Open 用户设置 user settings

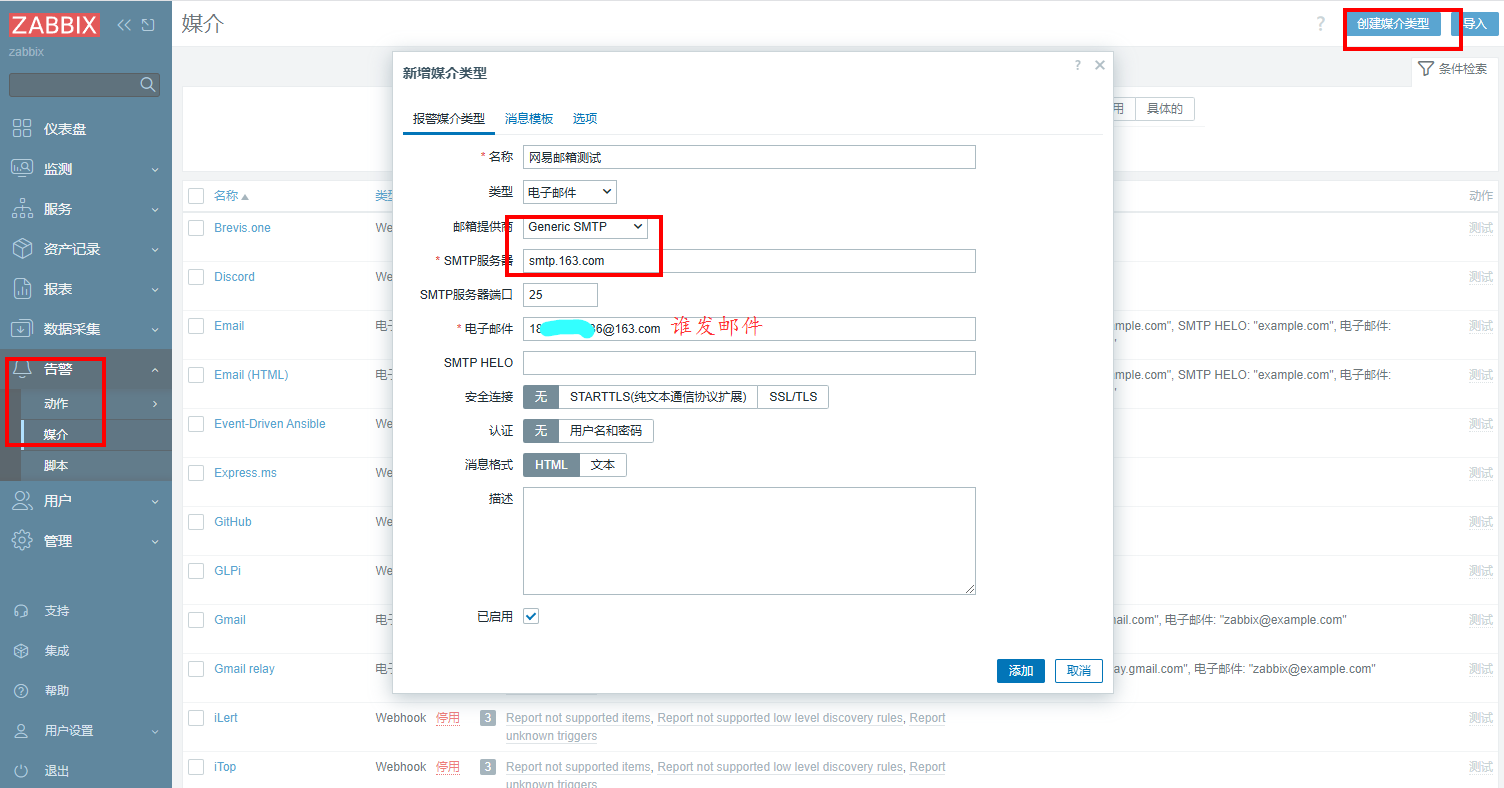click(x=85, y=731)
